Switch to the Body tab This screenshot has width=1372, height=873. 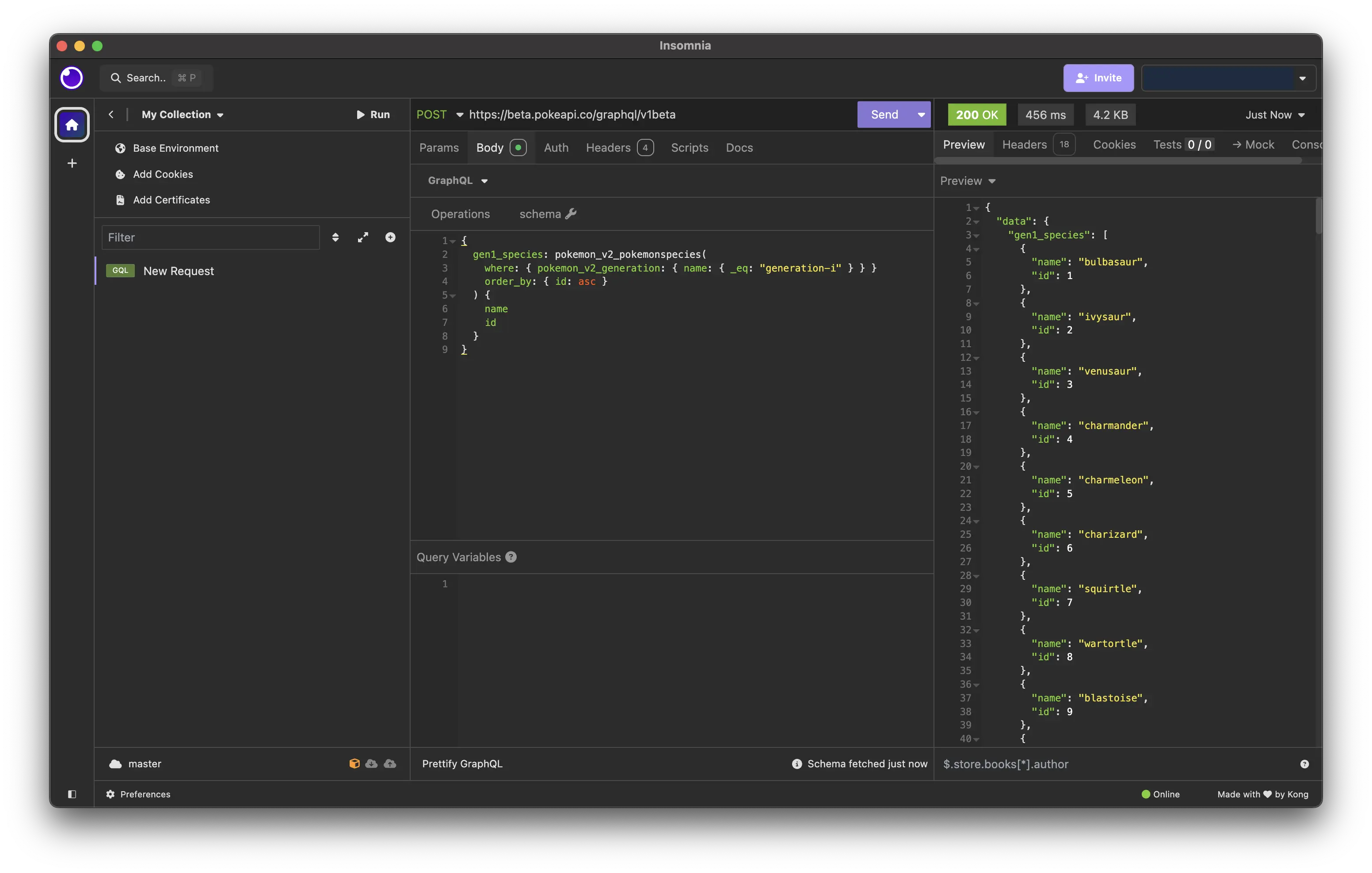[501, 148]
